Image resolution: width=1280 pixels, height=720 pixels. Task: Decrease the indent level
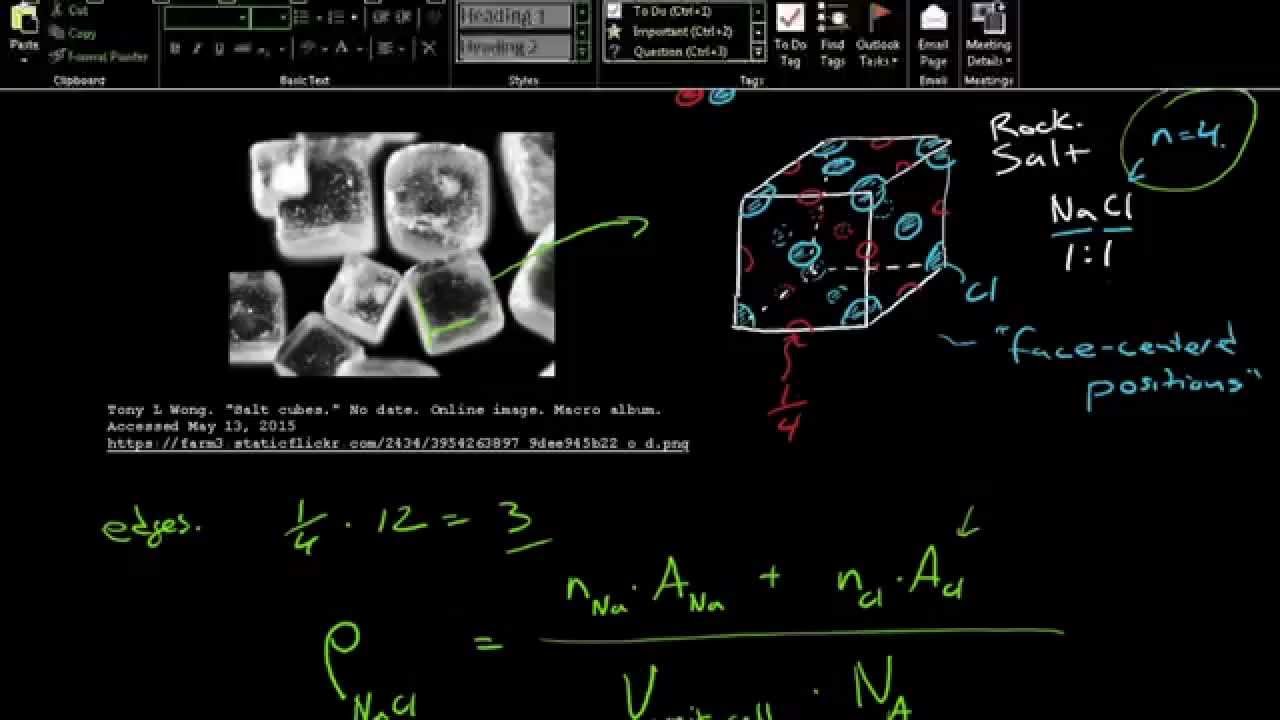click(x=381, y=18)
